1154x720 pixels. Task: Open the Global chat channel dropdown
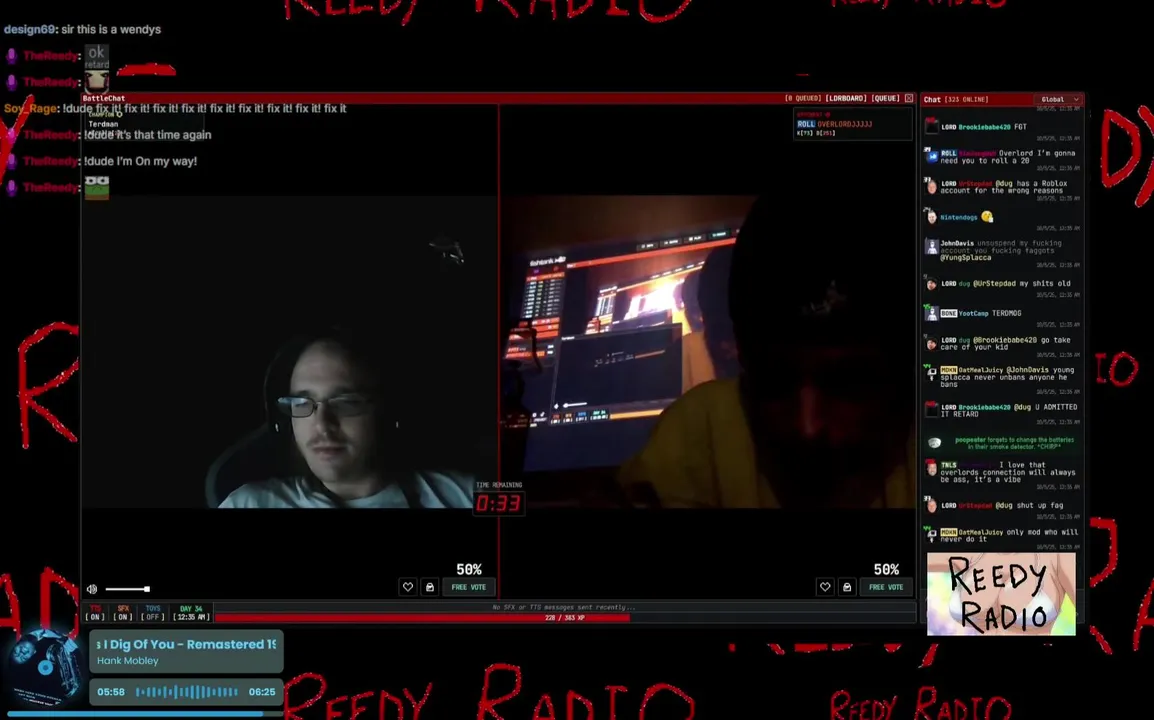point(1060,99)
